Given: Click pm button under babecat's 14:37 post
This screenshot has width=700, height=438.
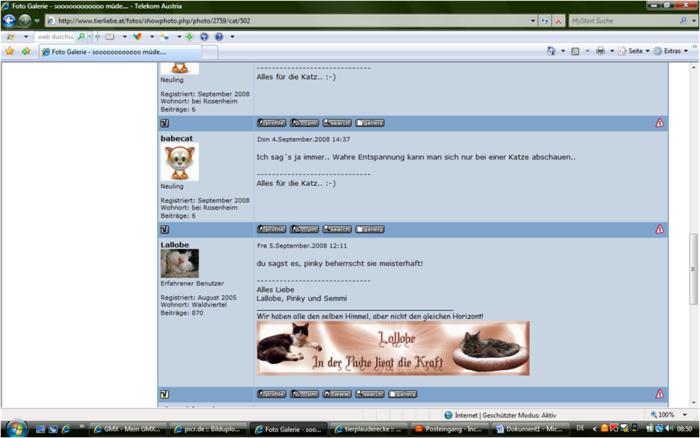Looking at the screenshot, I should click(305, 229).
